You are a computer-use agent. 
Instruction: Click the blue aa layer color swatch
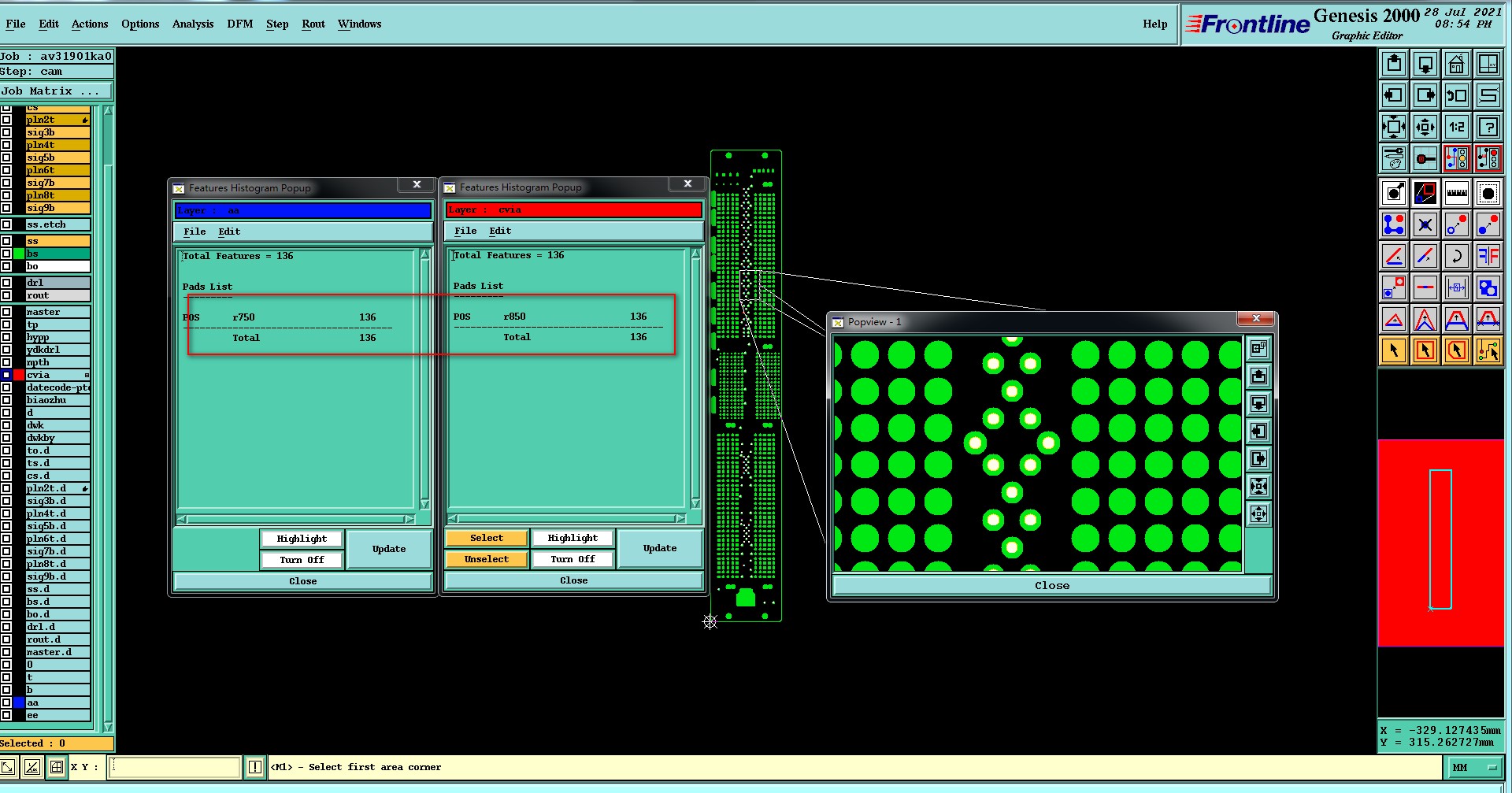click(19, 702)
